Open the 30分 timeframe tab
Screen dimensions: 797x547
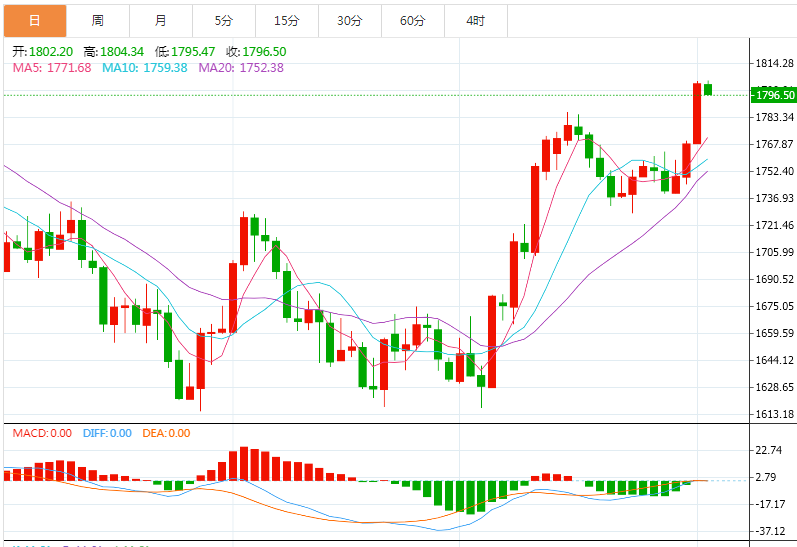point(350,21)
